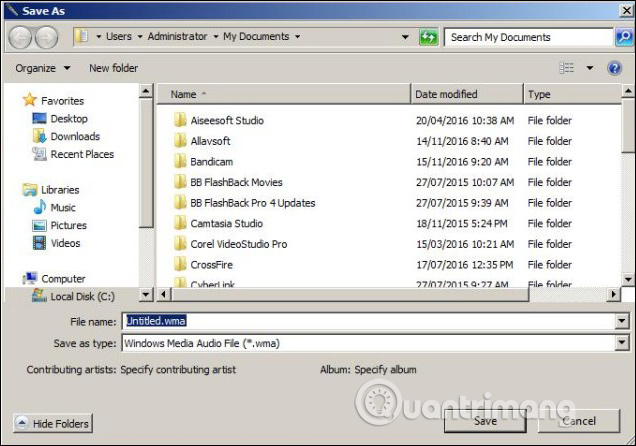Click the Favorites star icon
636x446 pixels.
click(x=30, y=100)
